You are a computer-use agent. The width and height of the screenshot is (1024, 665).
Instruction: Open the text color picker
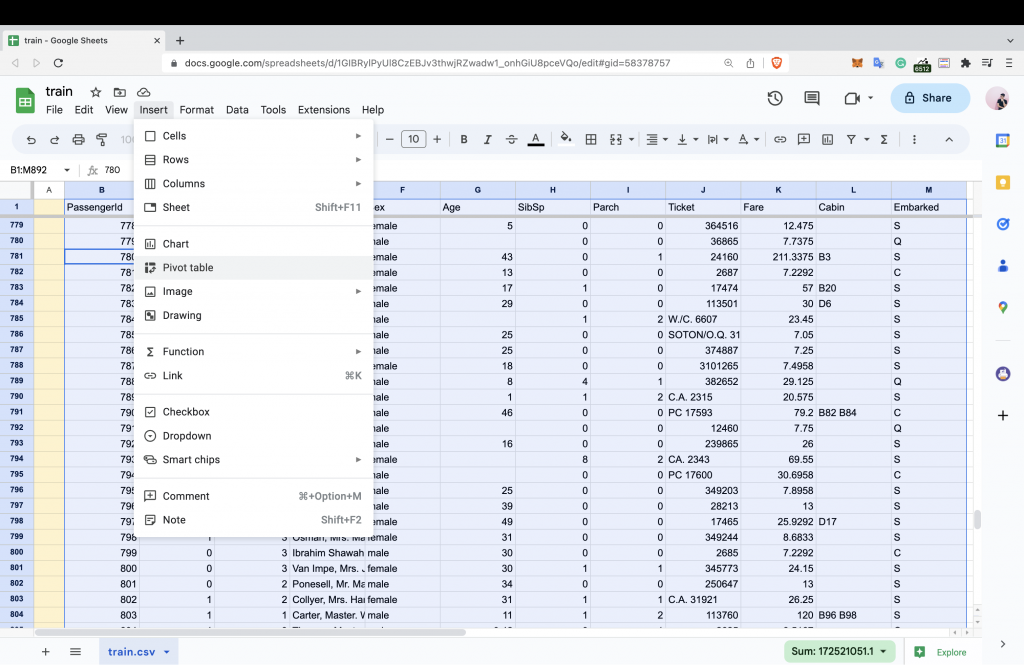pyautogui.click(x=536, y=139)
